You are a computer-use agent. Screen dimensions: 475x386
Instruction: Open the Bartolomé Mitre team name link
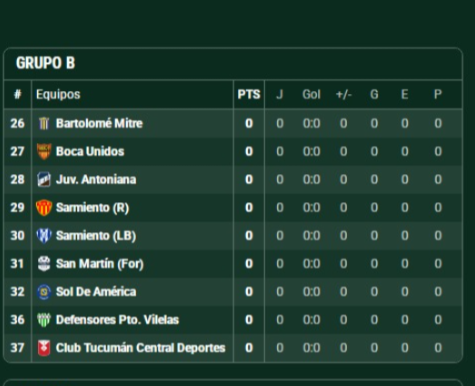99,123
